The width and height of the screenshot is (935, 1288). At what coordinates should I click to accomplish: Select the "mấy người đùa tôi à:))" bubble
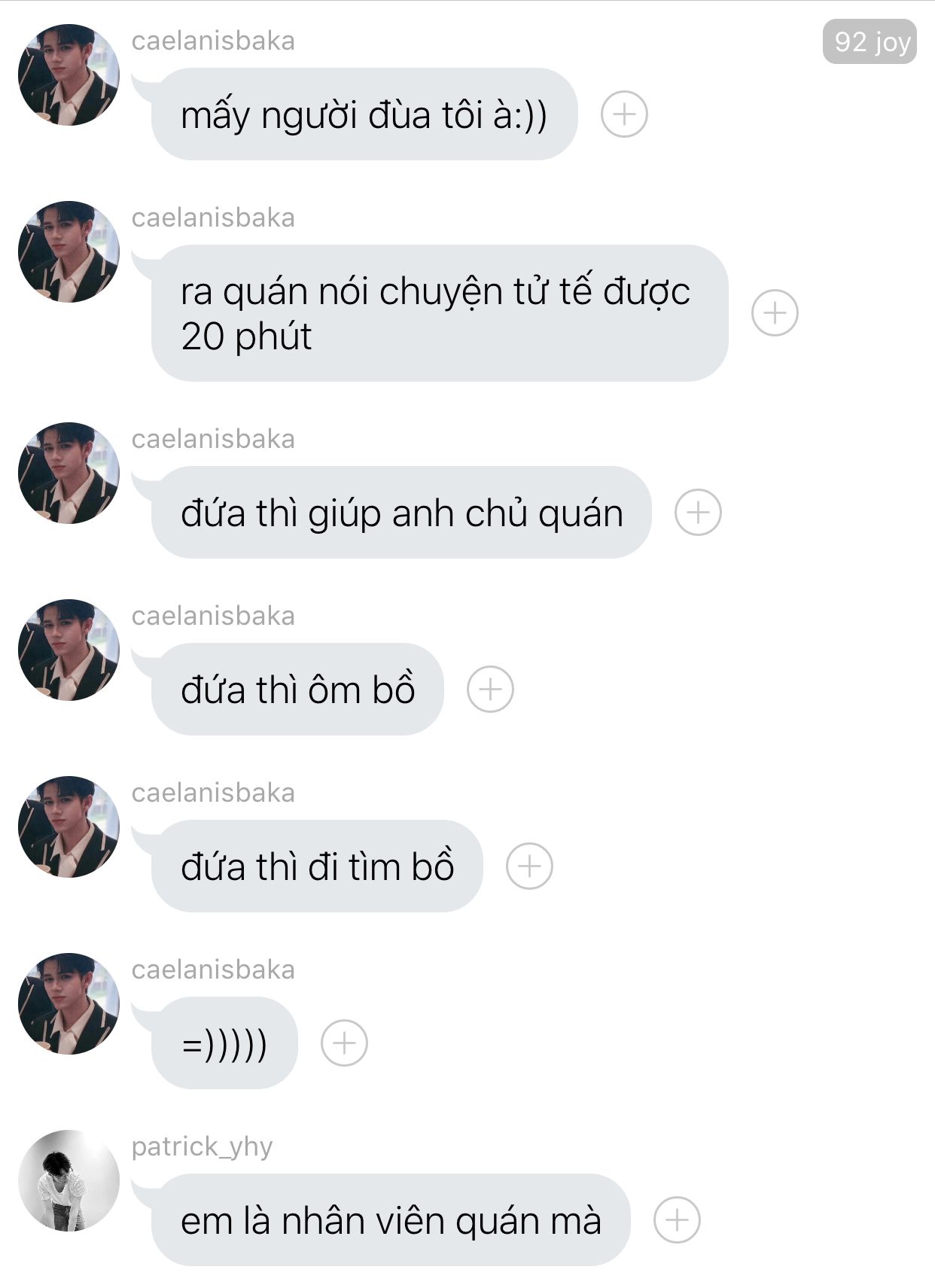364,114
